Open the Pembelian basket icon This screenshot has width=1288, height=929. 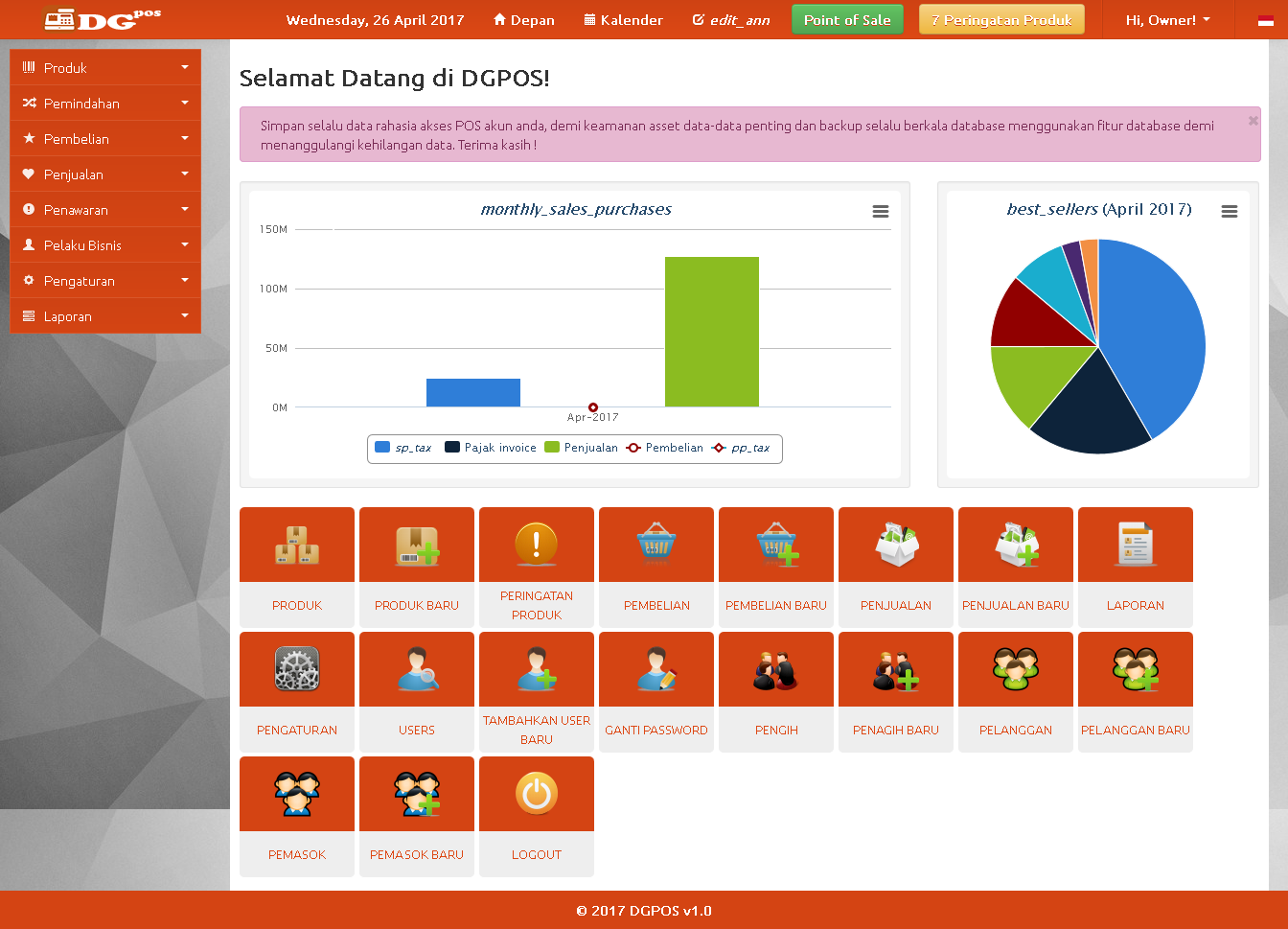coord(656,545)
